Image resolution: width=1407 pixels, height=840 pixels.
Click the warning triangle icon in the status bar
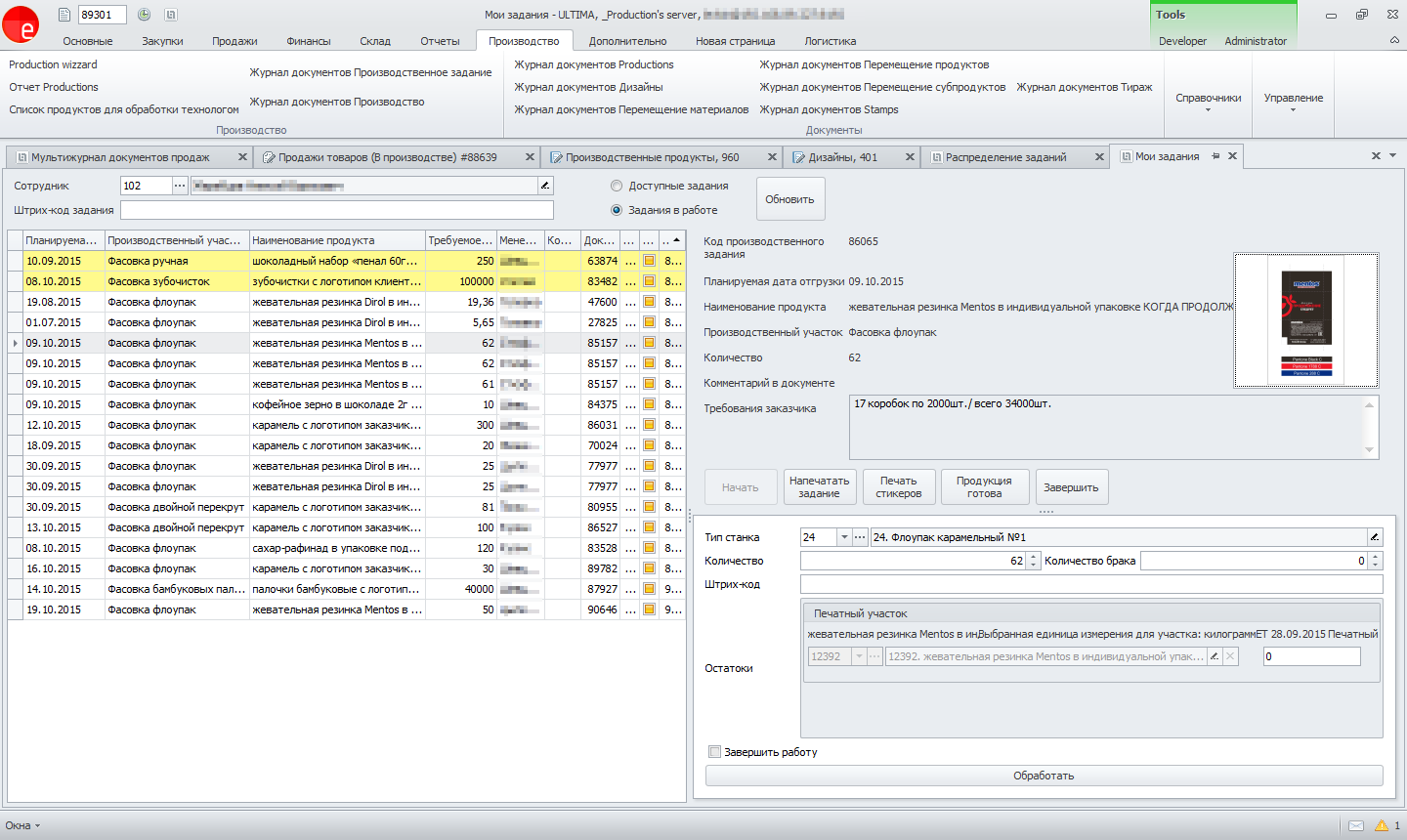1381,825
